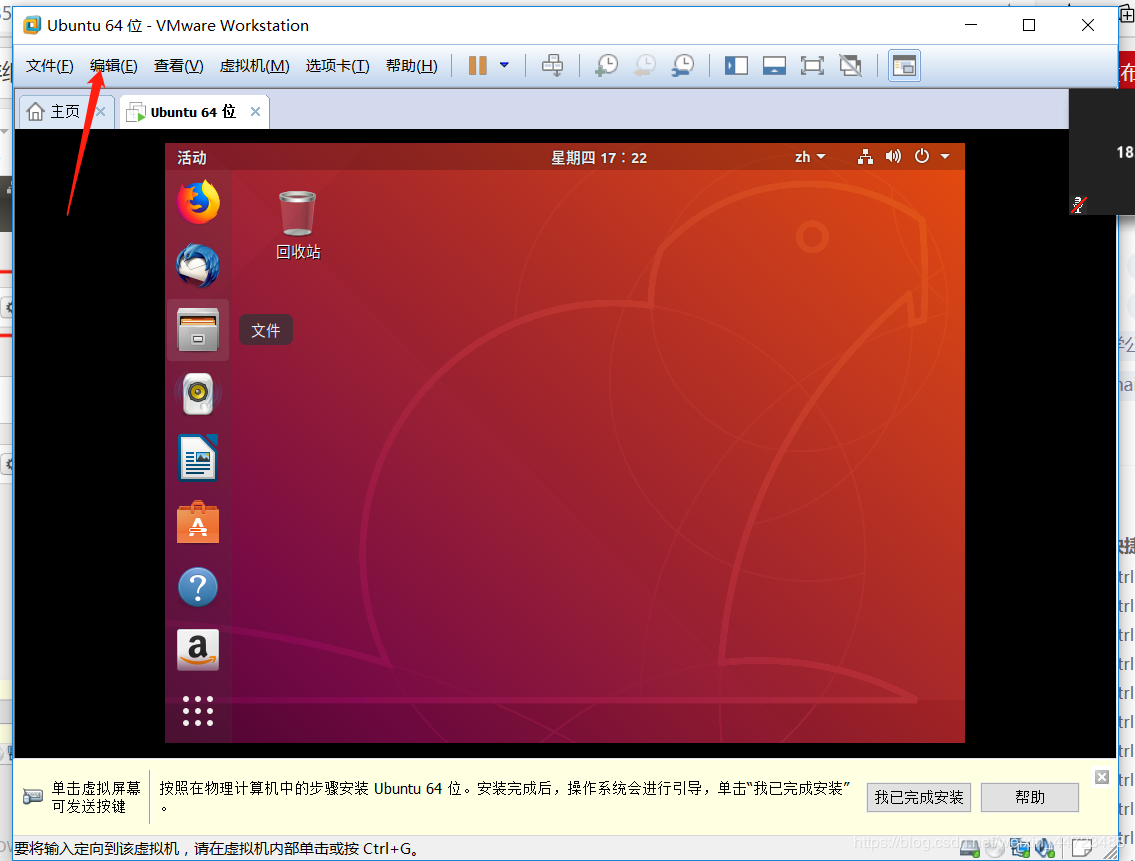
Task: Expand the power options dropdown arrow
Action: [x=505, y=65]
